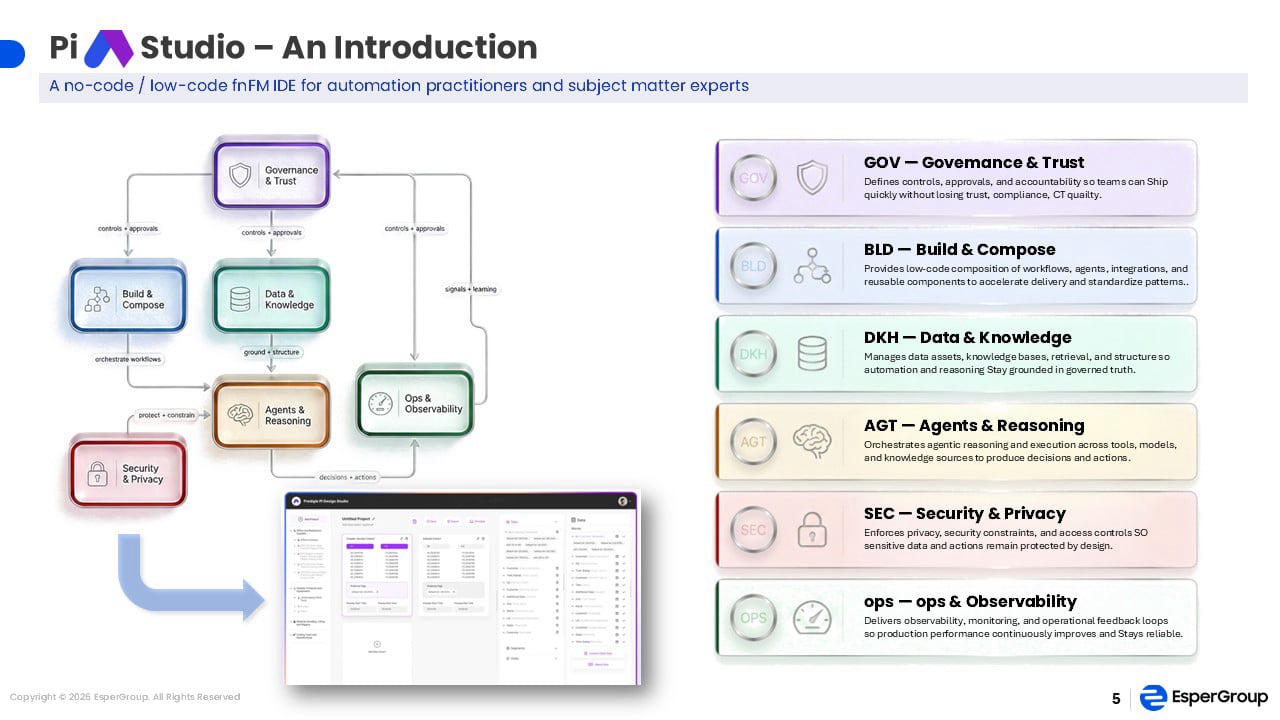Viewport: 1280px width, 720px height.
Task: Select the workflow nodes icon beside BLD badge
Action: [811, 266]
